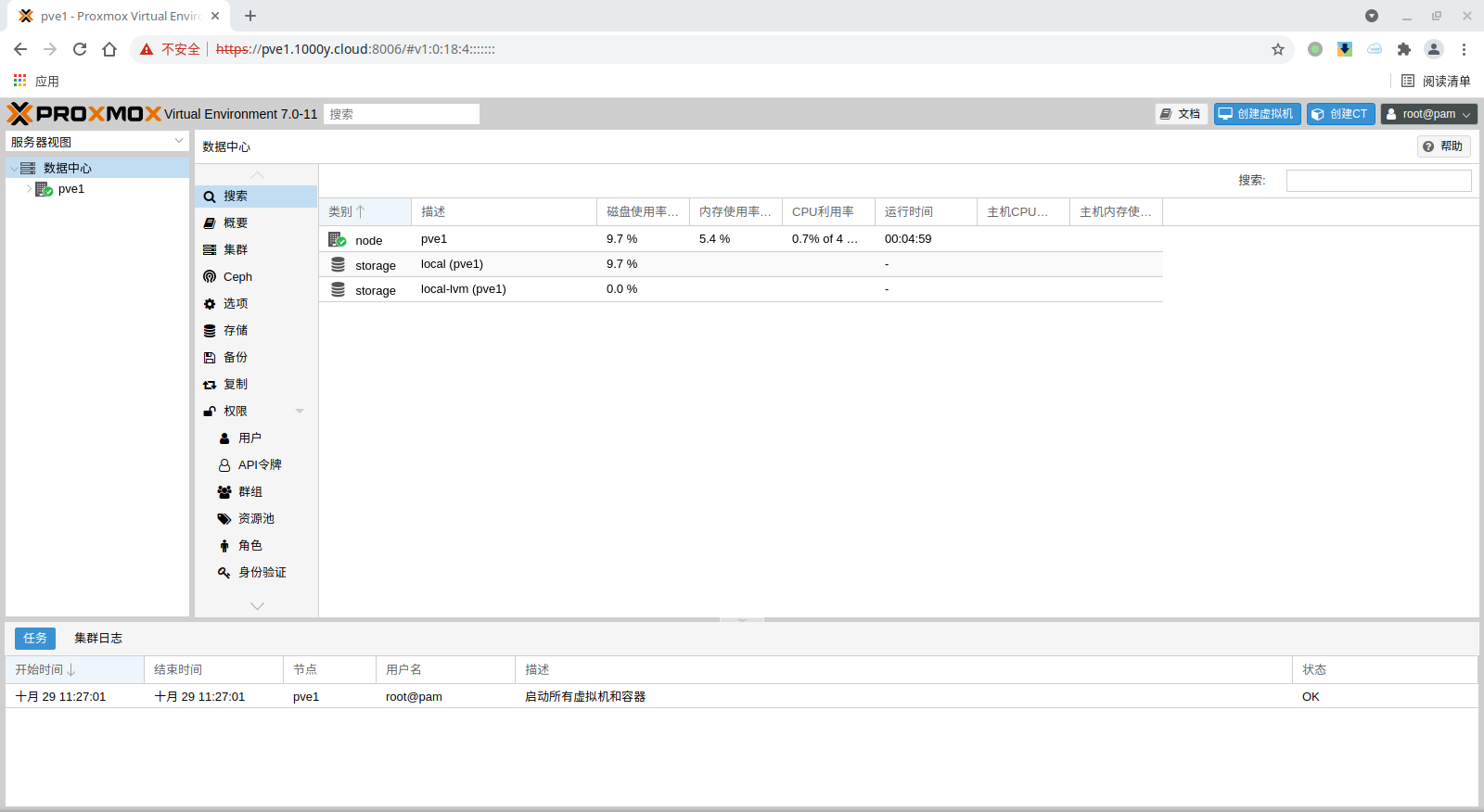Expand the pve1 node in tree
The width and height of the screenshot is (1484, 812).
[x=29, y=189]
